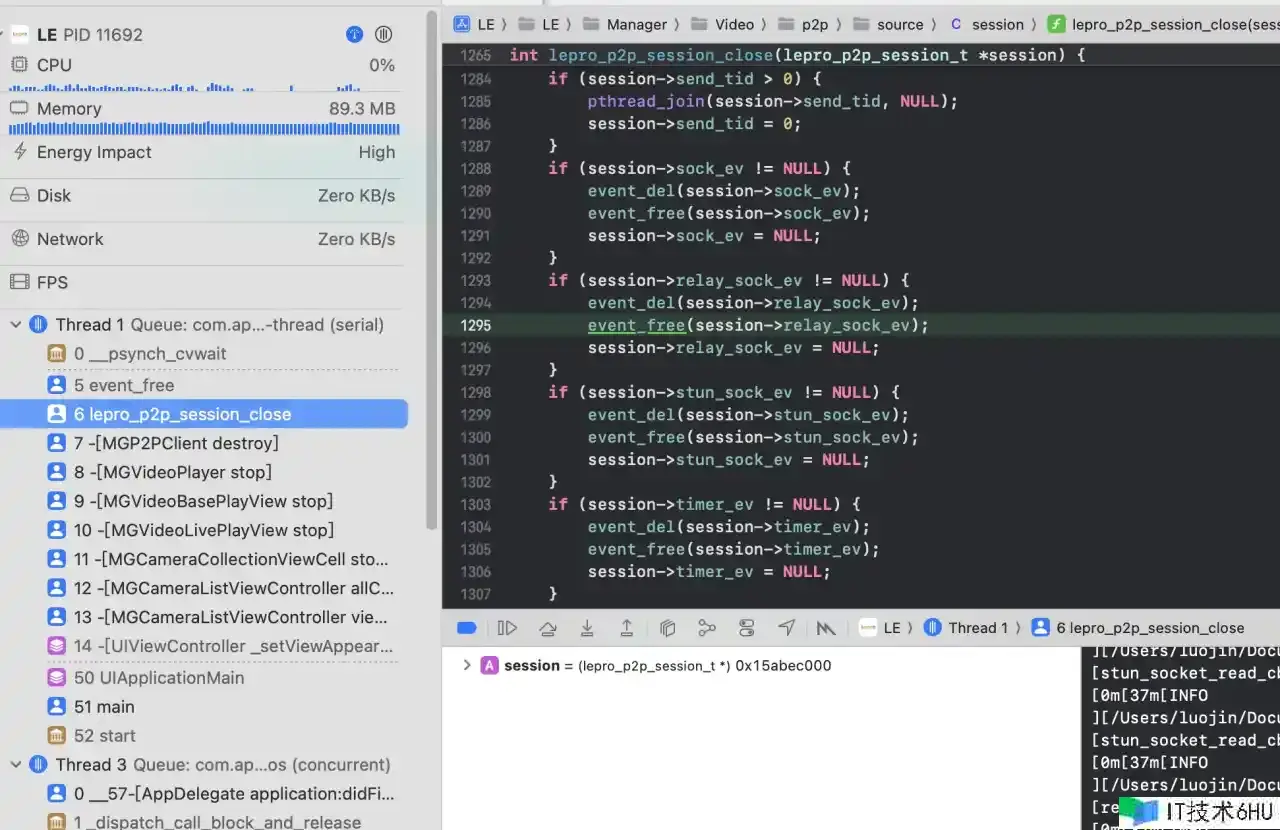Click Simulate Location arrow icon
Image resolution: width=1280 pixels, height=830 pixels.
tap(787, 628)
